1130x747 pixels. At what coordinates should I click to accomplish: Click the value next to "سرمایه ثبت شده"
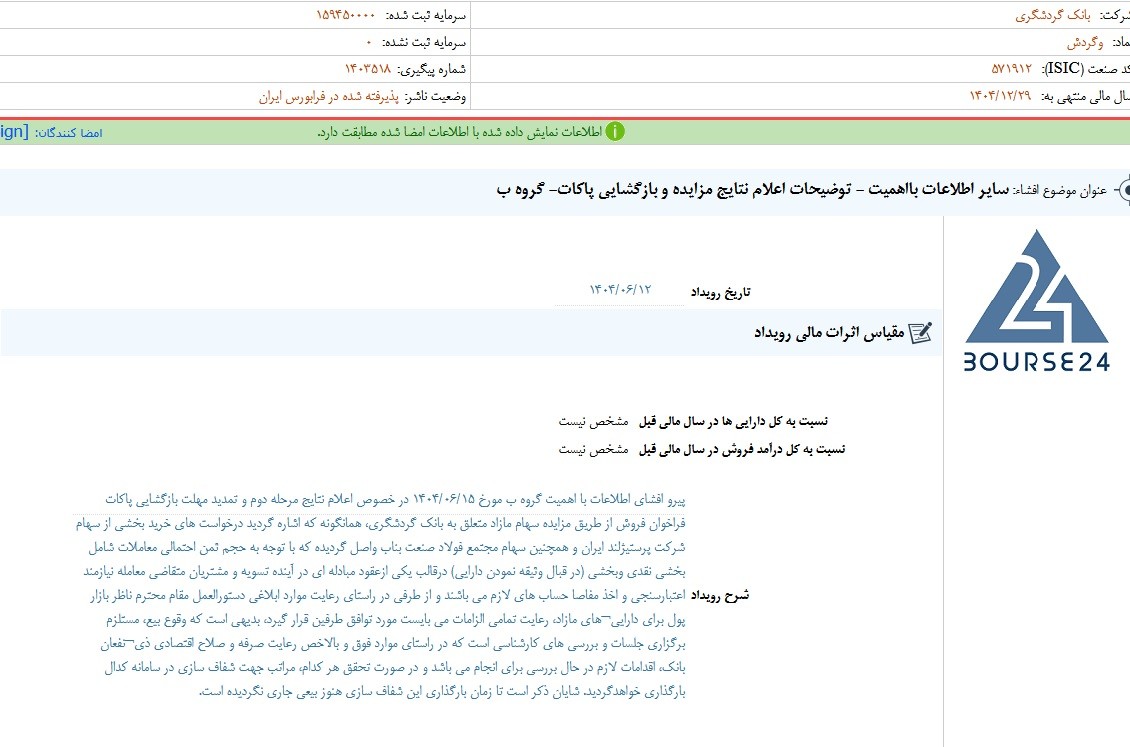346,15
